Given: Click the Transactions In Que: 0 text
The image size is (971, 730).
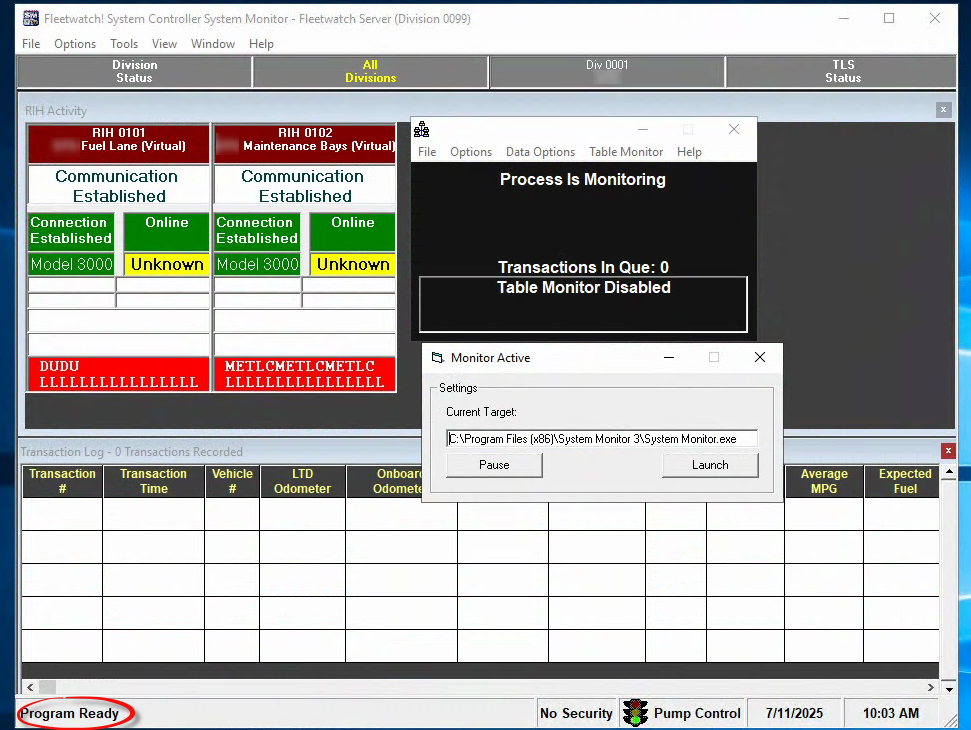Looking at the screenshot, I should pyautogui.click(x=583, y=267).
